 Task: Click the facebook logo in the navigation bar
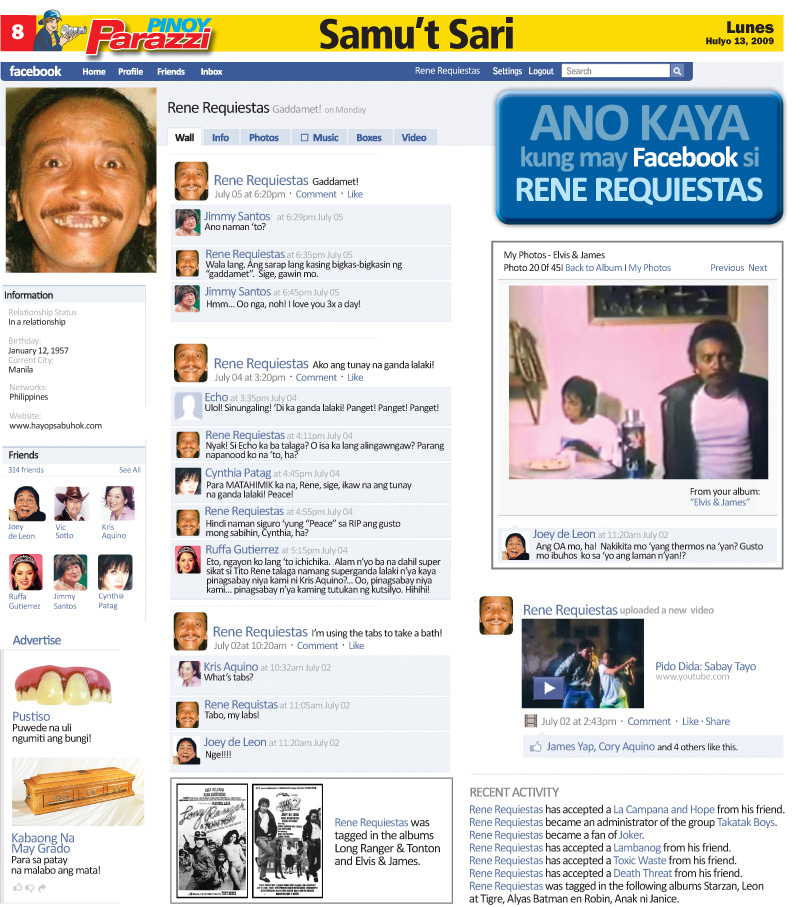coord(35,71)
